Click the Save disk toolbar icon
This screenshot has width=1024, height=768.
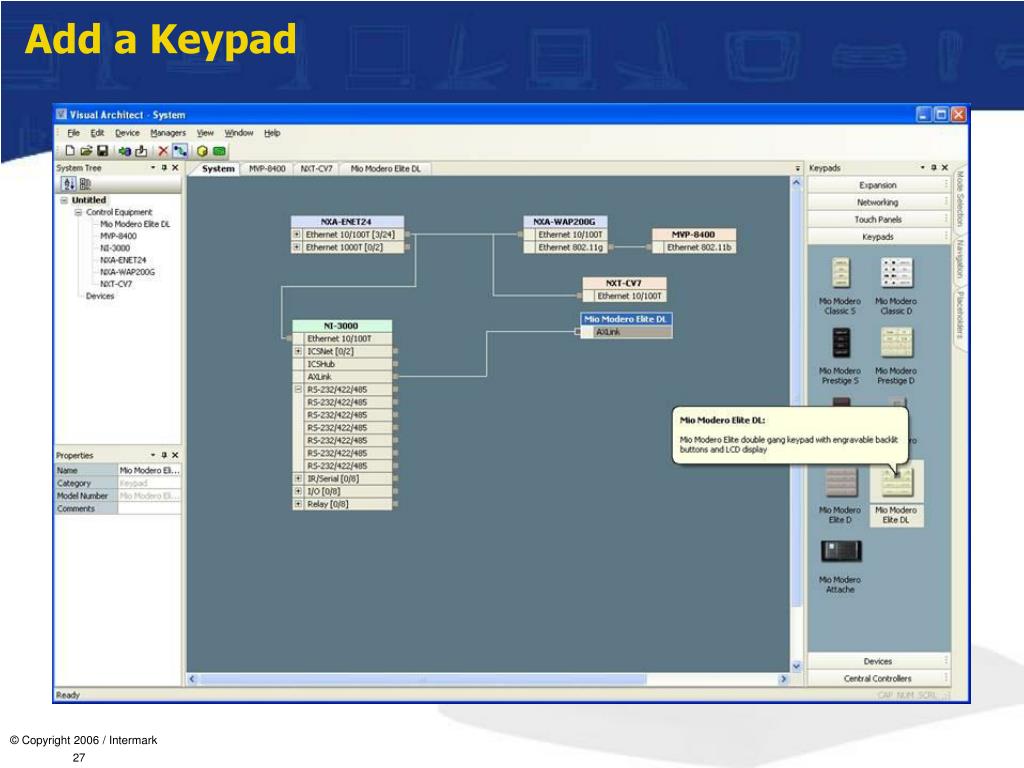(103, 151)
